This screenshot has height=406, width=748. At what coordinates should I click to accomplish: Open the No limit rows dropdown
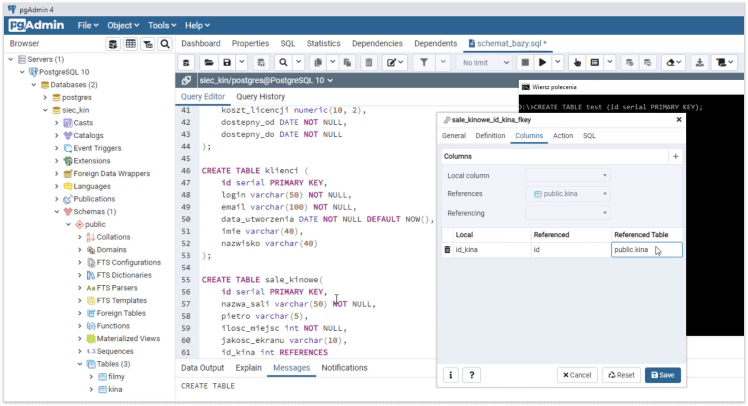(486, 62)
